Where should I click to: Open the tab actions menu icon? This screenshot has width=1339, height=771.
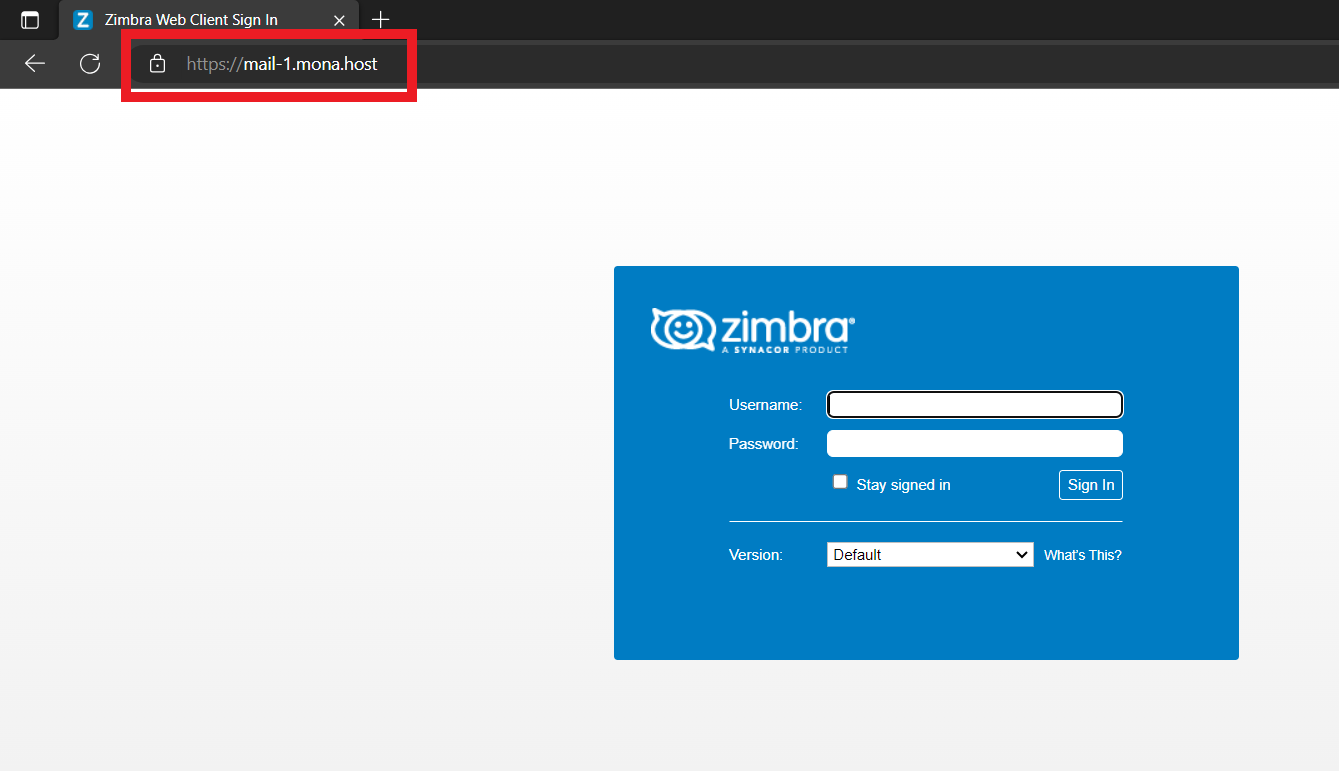coord(30,20)
